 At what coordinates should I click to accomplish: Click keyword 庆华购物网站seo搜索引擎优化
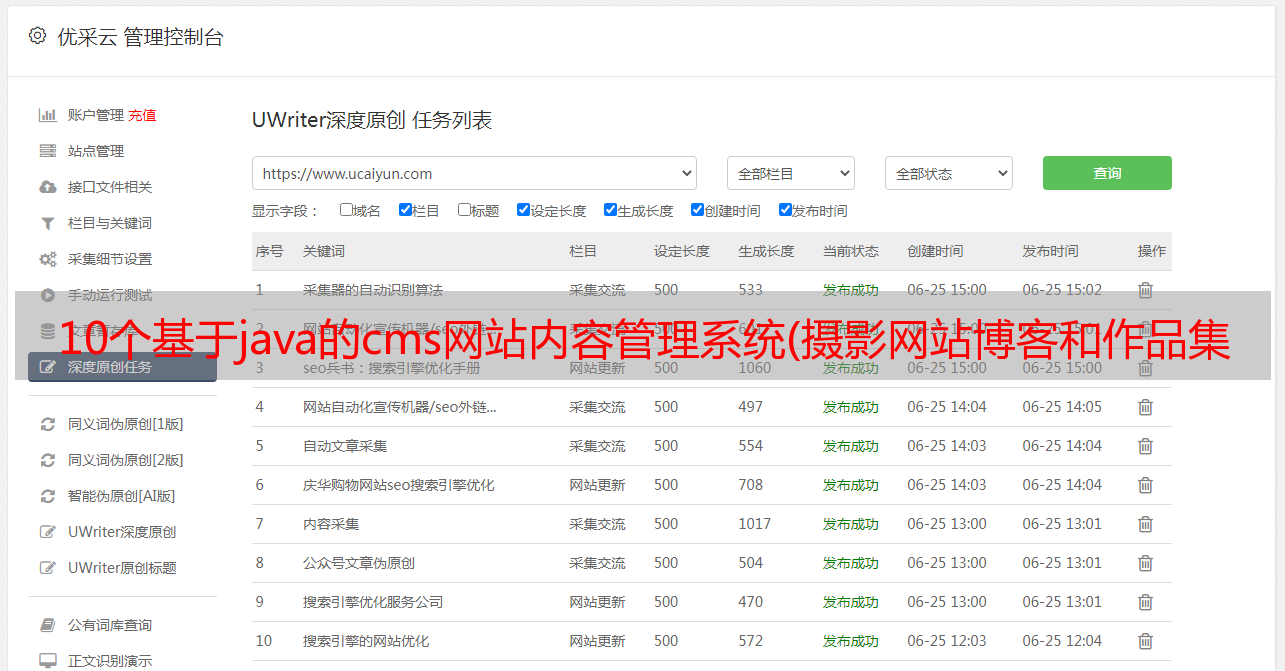click(399, 485)
